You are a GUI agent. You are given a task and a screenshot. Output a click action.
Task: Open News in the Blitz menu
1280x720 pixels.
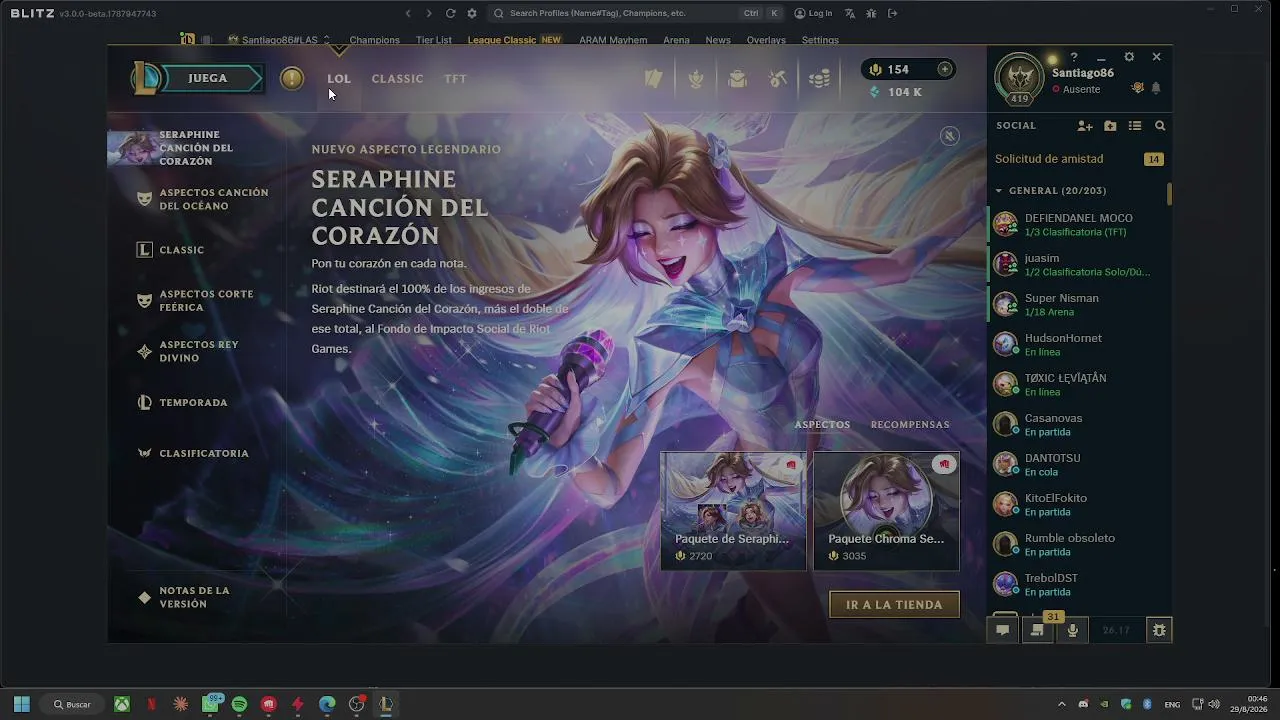coord(718,40)
